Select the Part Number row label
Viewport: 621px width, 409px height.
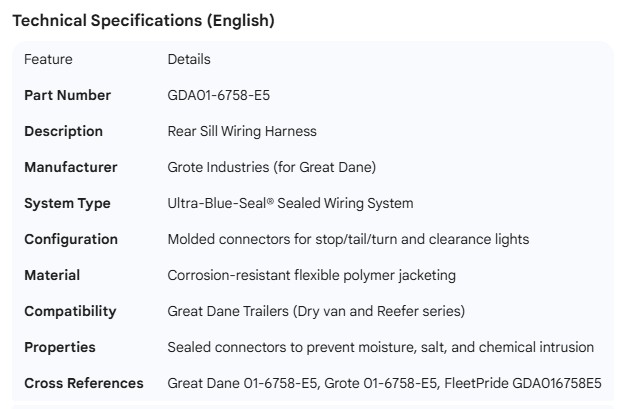68,96
